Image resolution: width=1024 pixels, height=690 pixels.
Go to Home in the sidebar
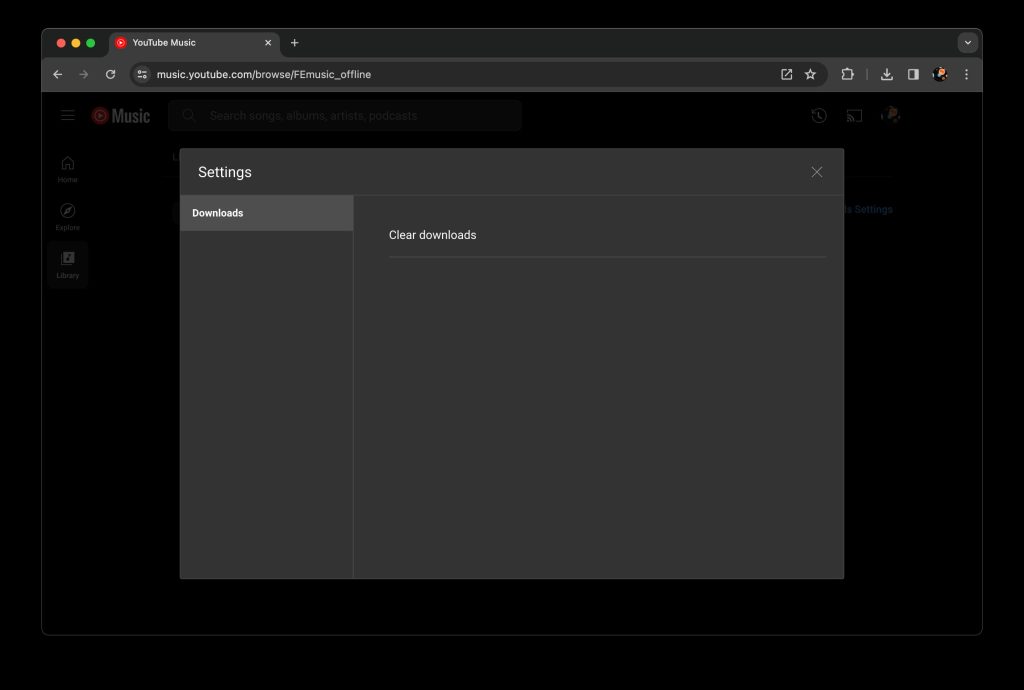click(x=67, y=169)
